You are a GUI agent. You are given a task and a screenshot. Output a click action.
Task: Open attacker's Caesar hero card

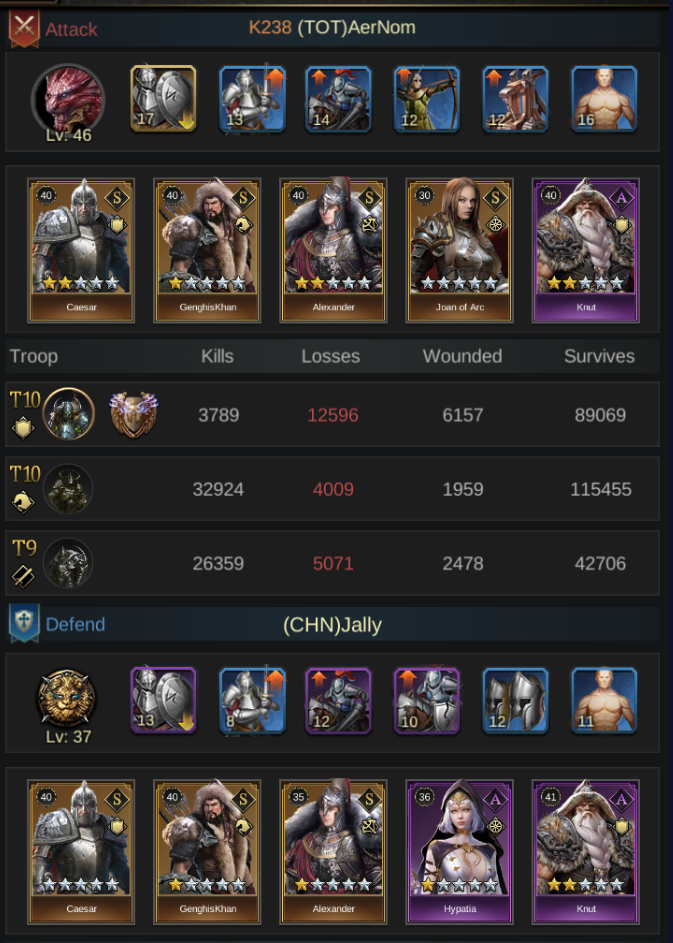[81, 250]
